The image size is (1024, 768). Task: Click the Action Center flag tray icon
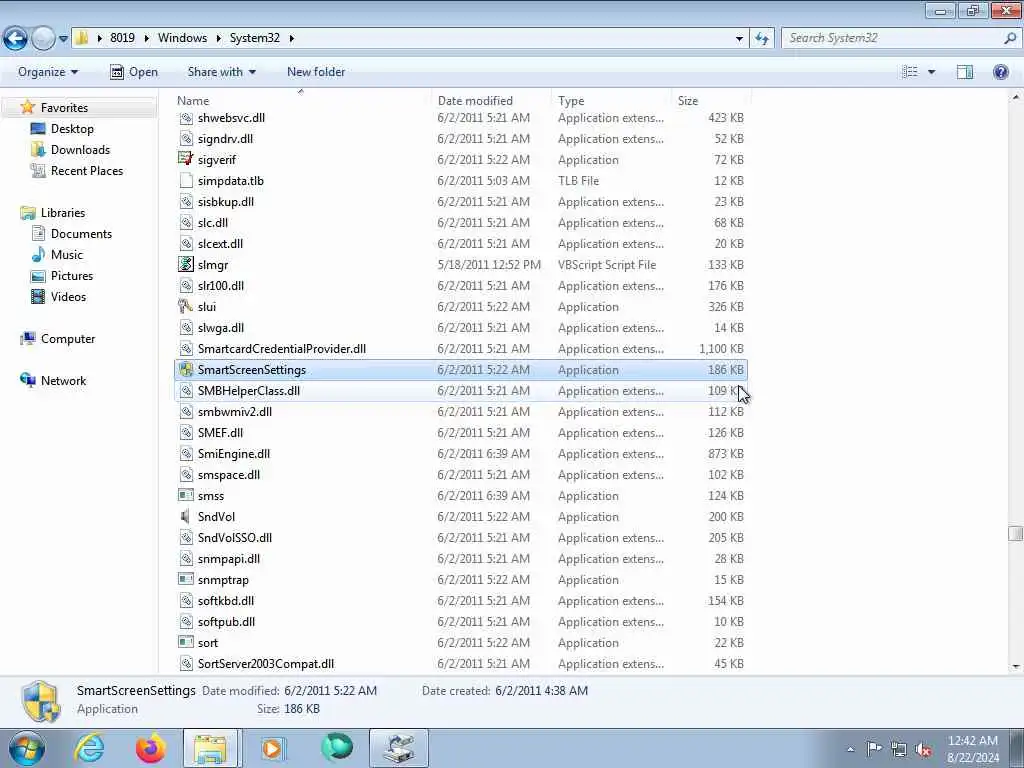pos(874,748)
